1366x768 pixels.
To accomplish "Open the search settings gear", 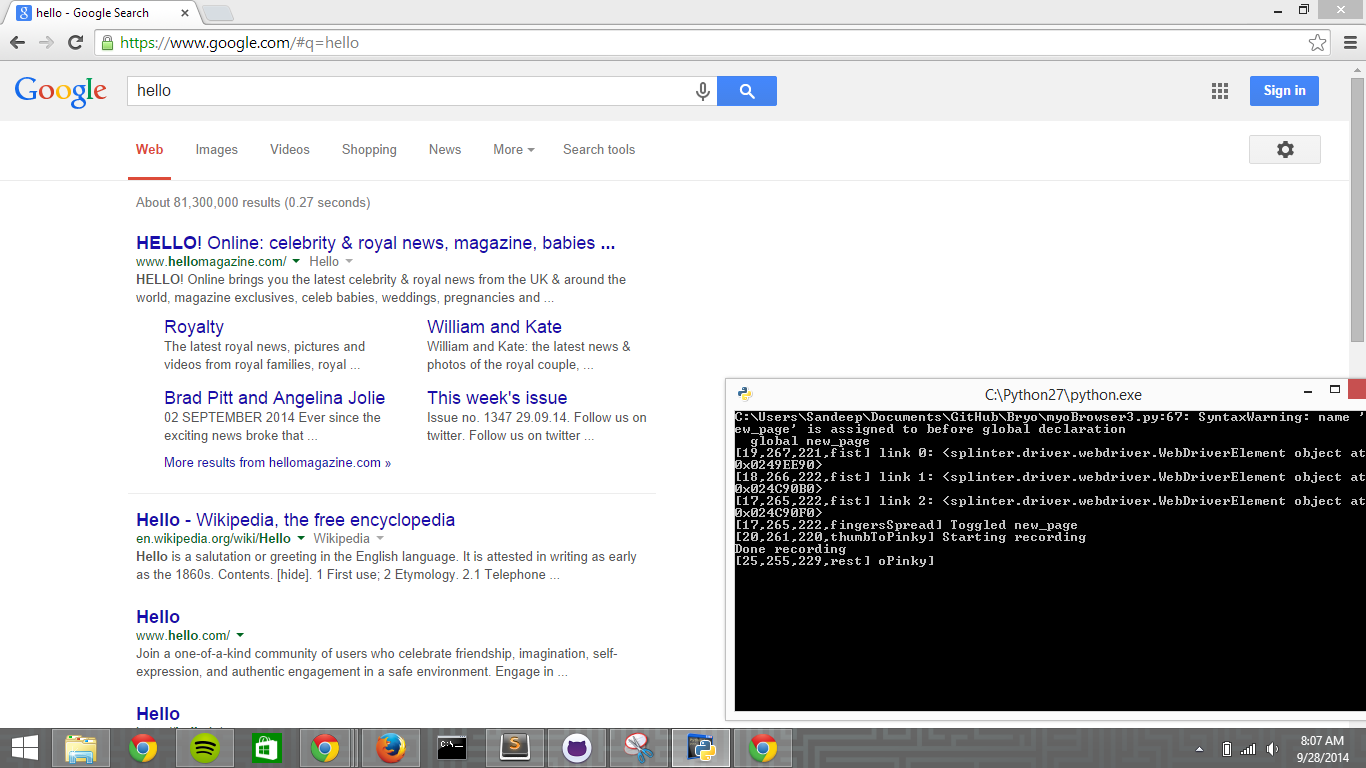I will 1285,149.
